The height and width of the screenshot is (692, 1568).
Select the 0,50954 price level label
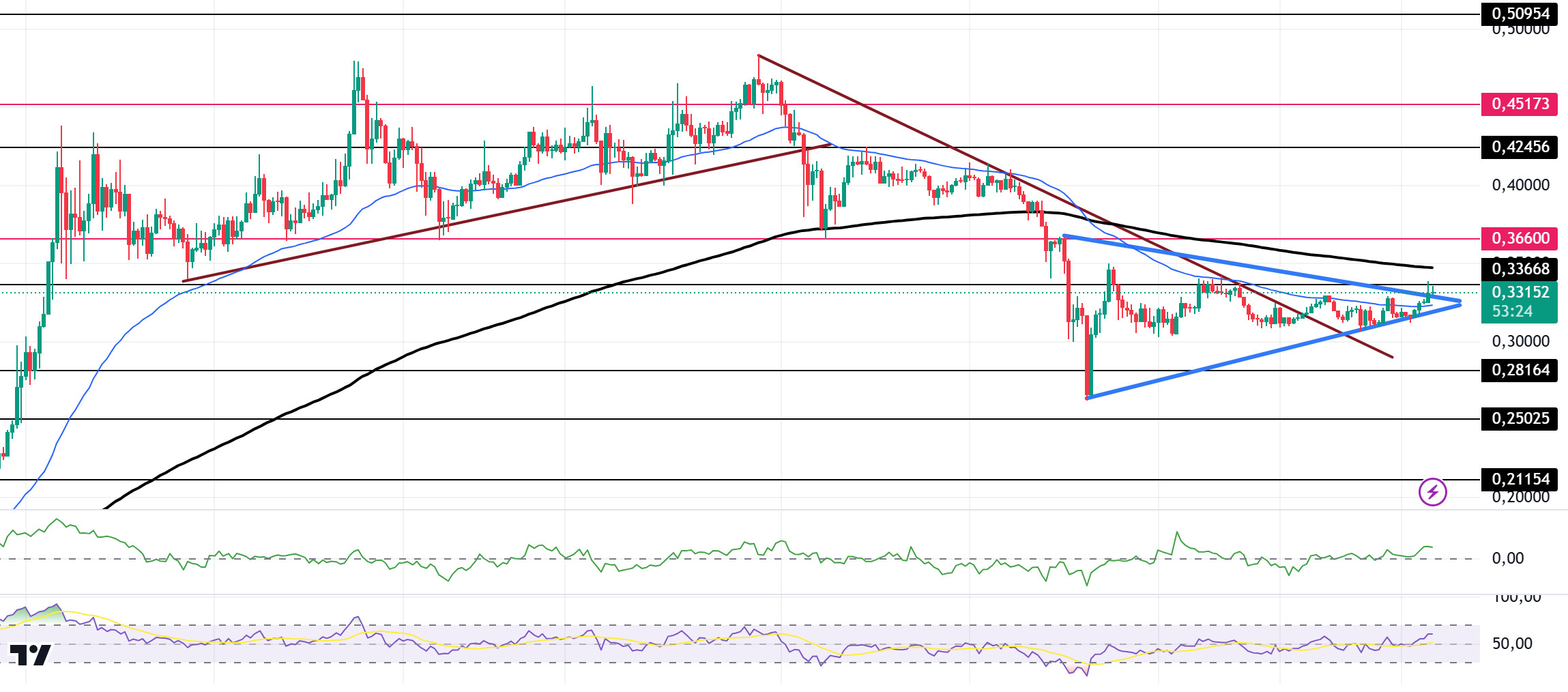1520,13
